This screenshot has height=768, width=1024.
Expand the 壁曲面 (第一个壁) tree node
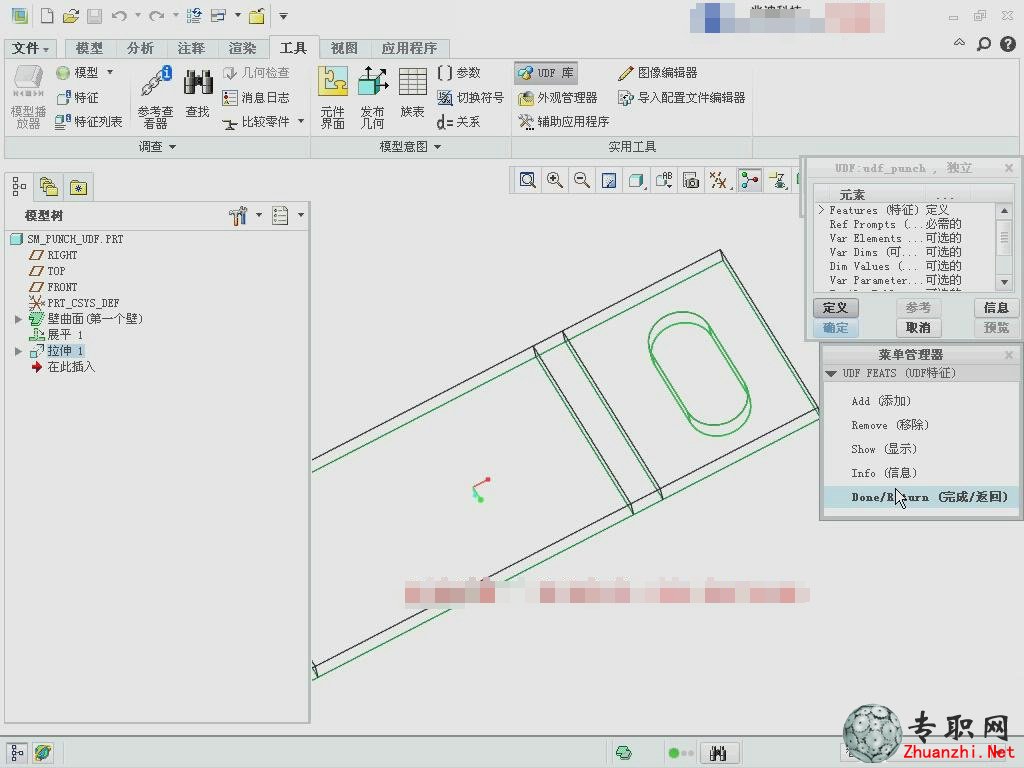coord(18,319)
